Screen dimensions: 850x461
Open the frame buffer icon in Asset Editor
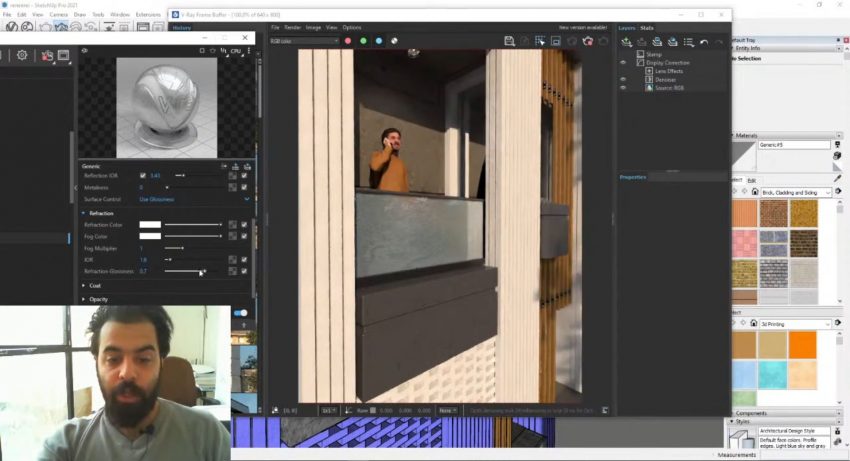tap(63, 55)
